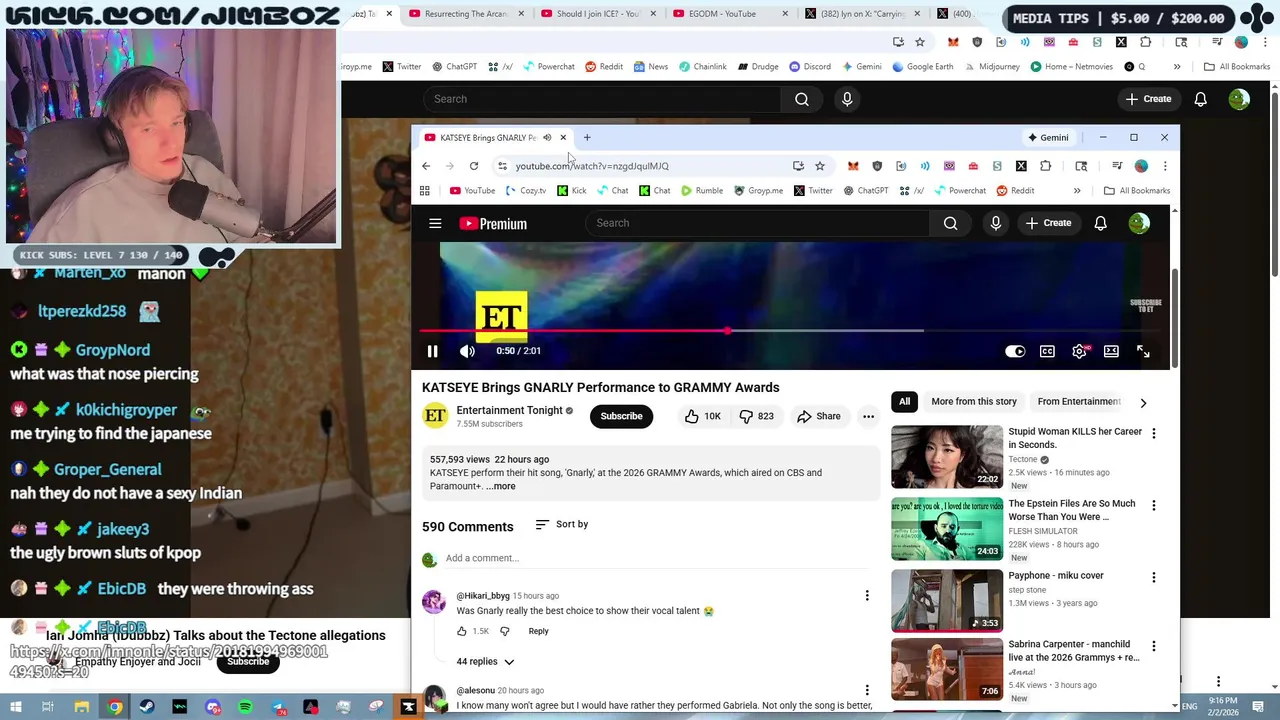Open Gemini button in front window title bar
Image resolution: width=1280 pixels, height=720 pixels.
[x=1048, y=137]
